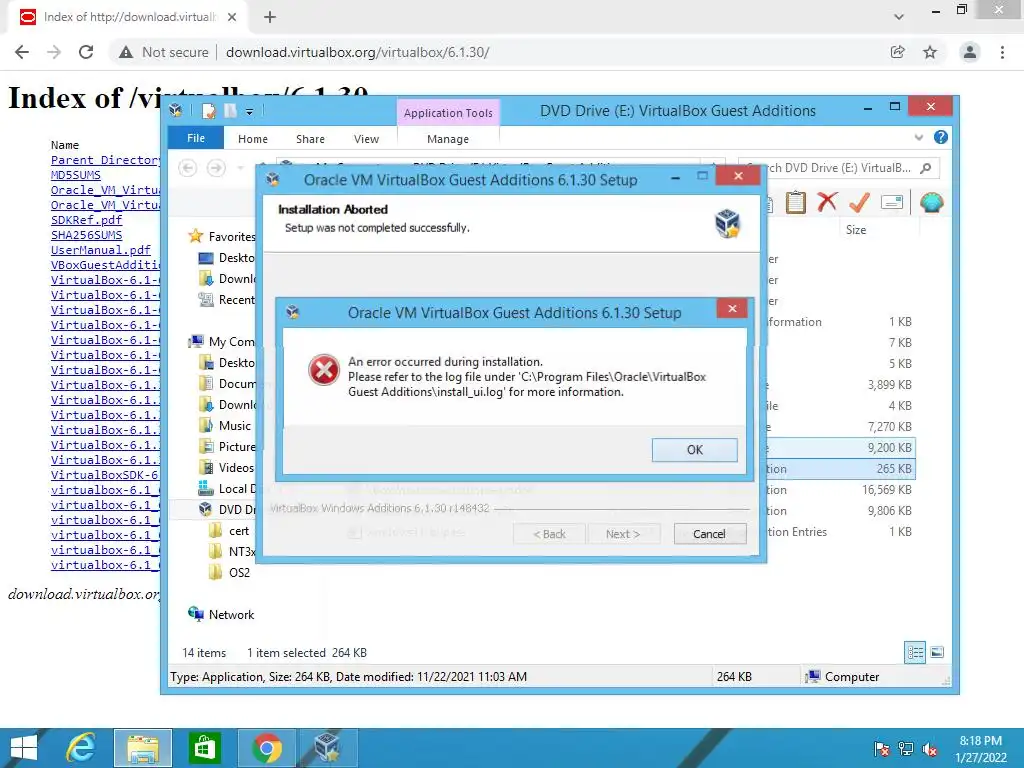Close the error message dialog
The image size is (1024, 768).
coord(732,308)
